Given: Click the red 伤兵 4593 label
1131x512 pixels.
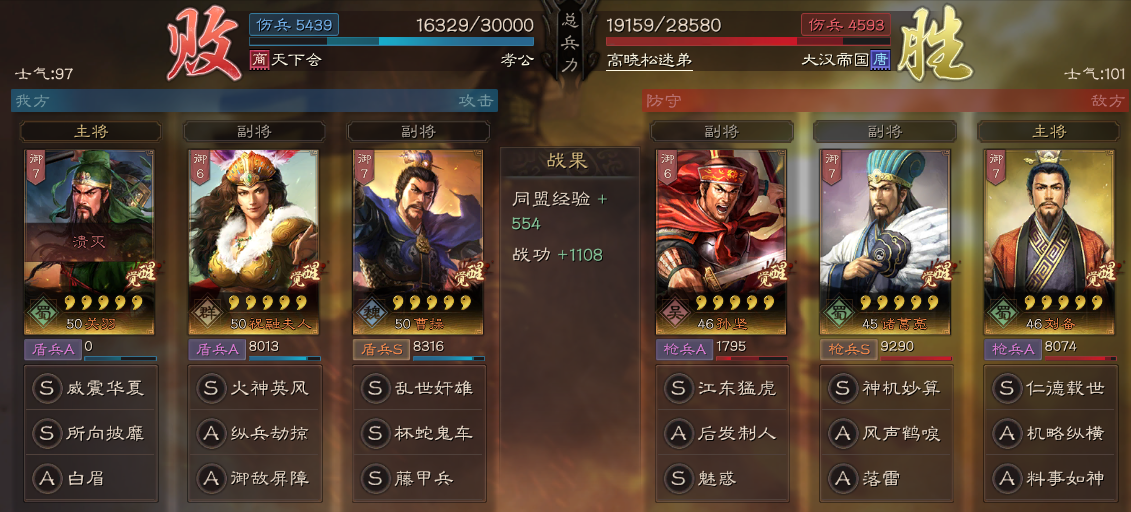Looking at the screenshot, I should click(x=845, y=25).
